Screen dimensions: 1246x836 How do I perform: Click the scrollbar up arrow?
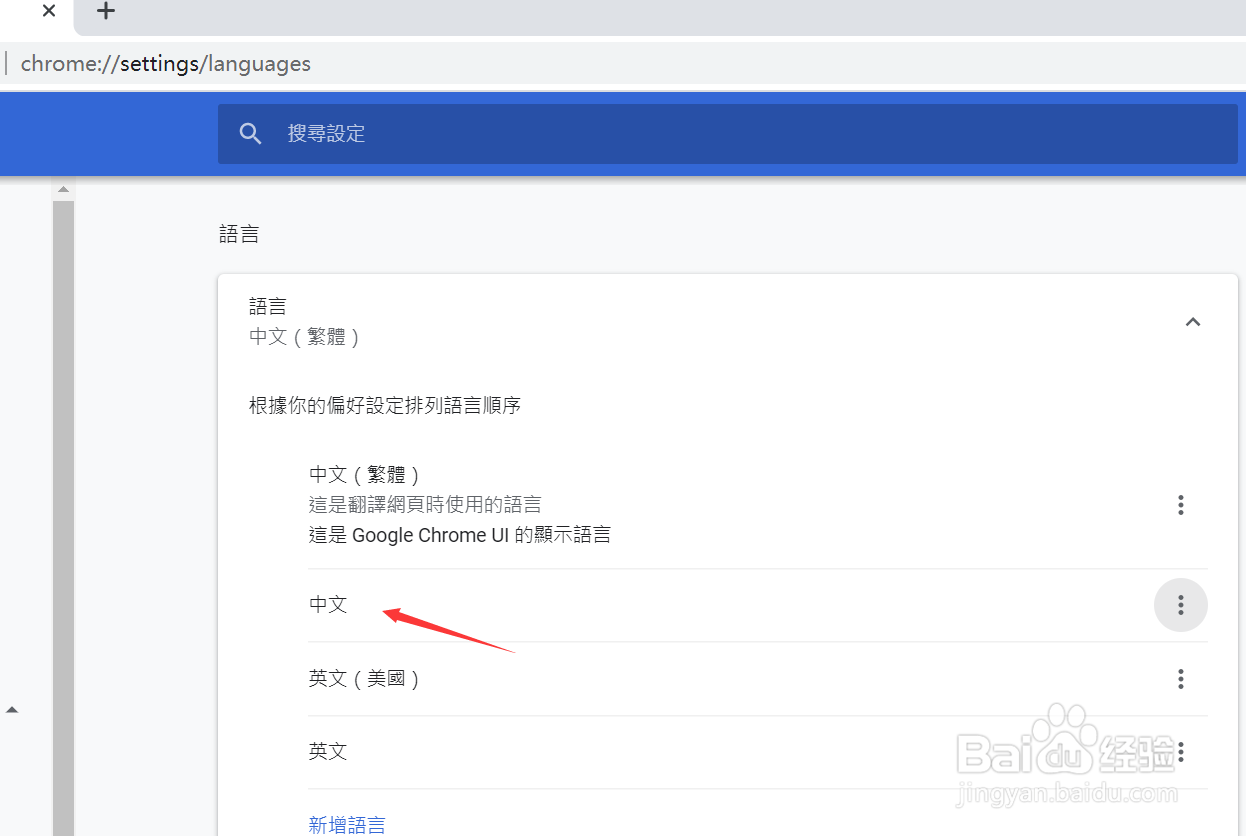[63, 188]
